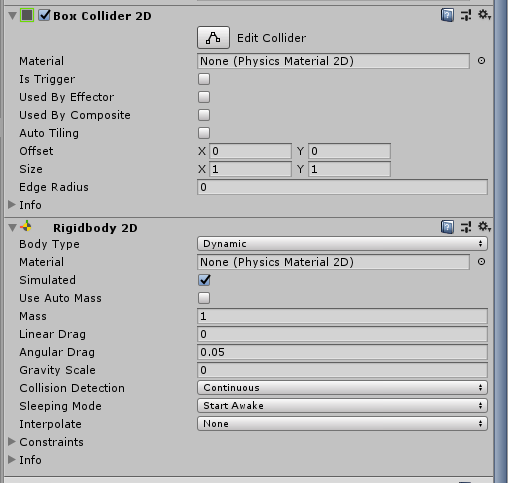Open the Collision Detection dropdown
The width and height of the screenshot is (508, 483).
coord(342,388)
